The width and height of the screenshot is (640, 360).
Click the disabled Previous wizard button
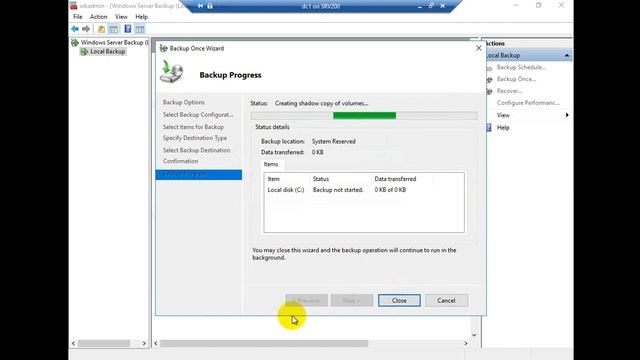pyautogui.click(x=307, y=300)
